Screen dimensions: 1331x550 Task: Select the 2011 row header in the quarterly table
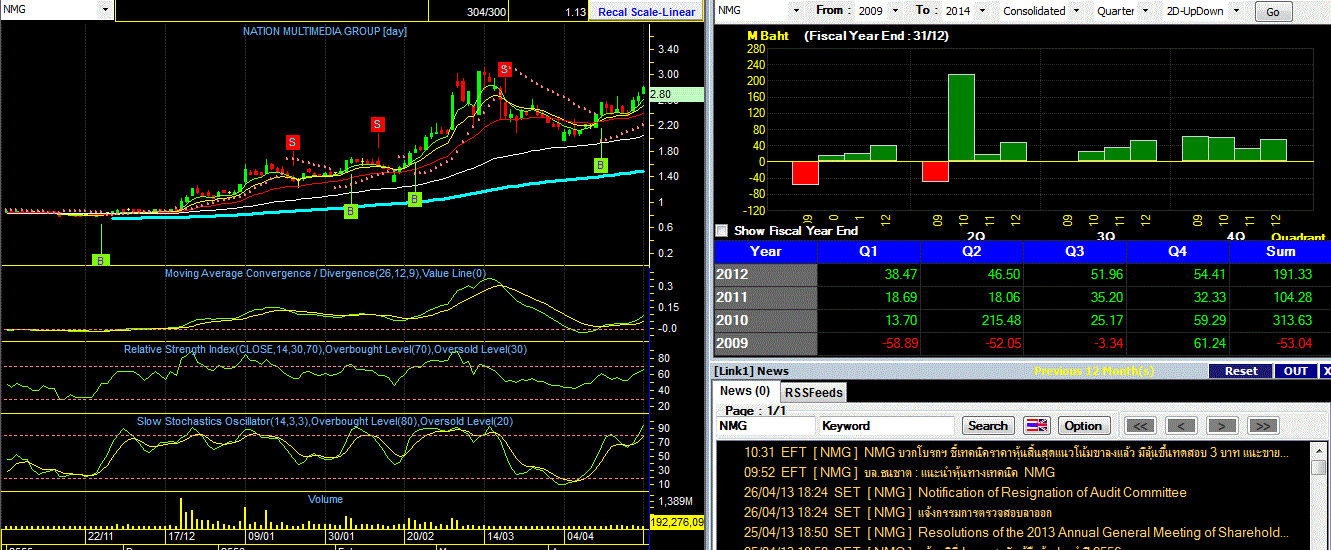pyautogui.click(x=766, y=297)
